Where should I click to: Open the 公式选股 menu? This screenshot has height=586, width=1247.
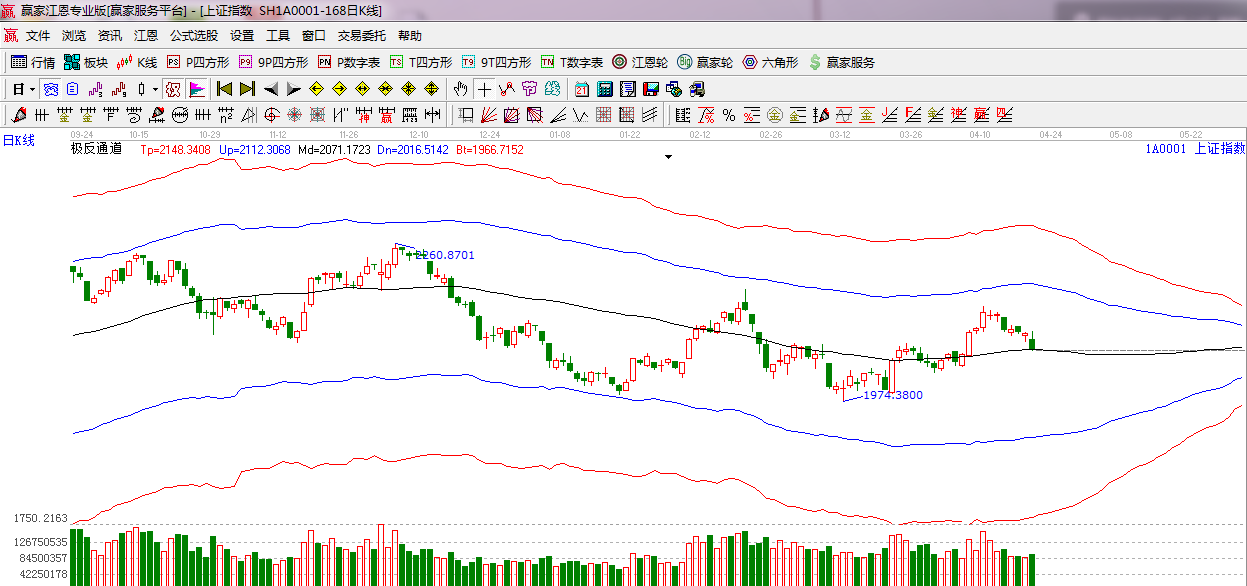(x=193, y=35)
